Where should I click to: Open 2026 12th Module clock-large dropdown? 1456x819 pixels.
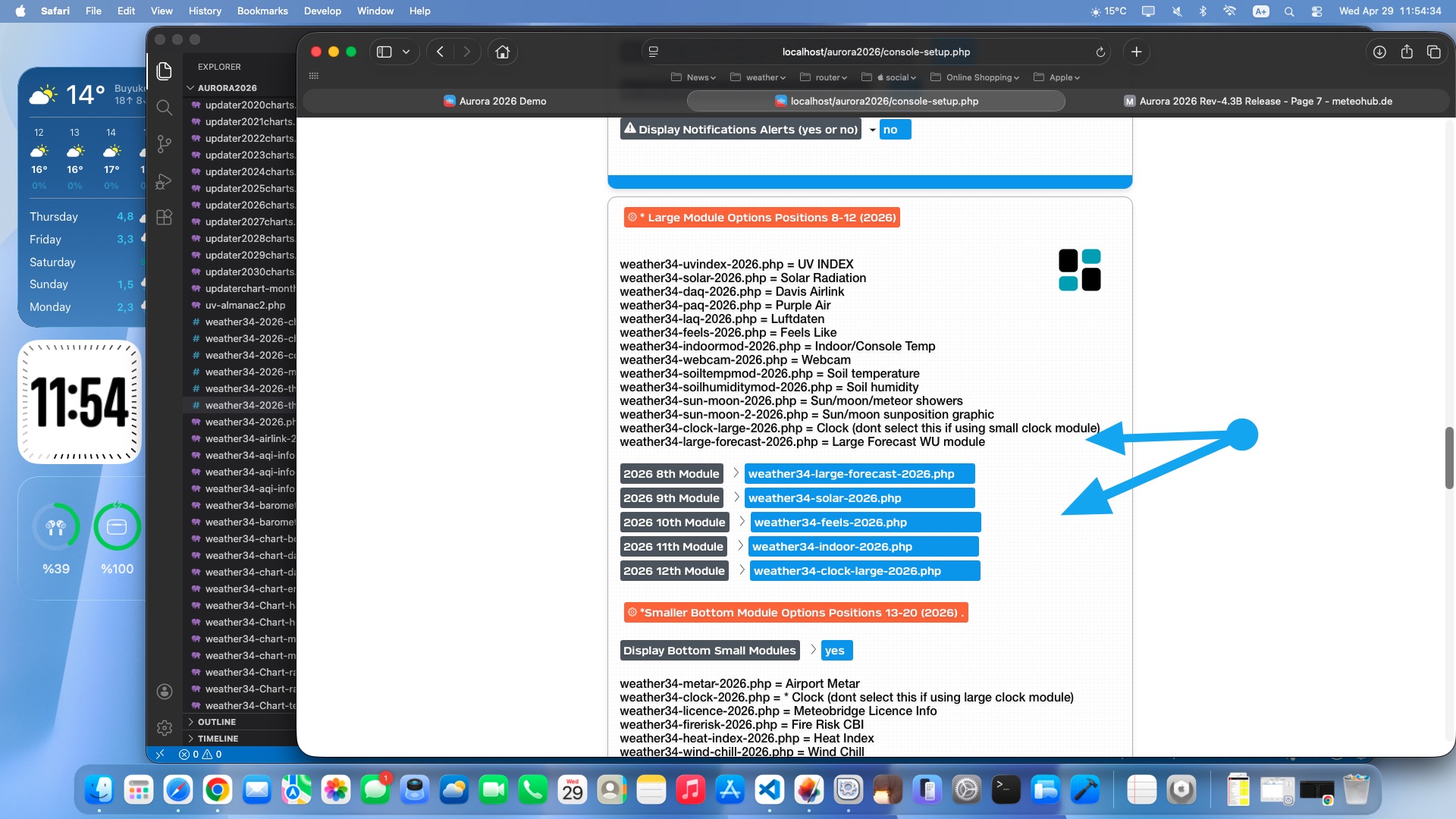[x=864, y=571]
